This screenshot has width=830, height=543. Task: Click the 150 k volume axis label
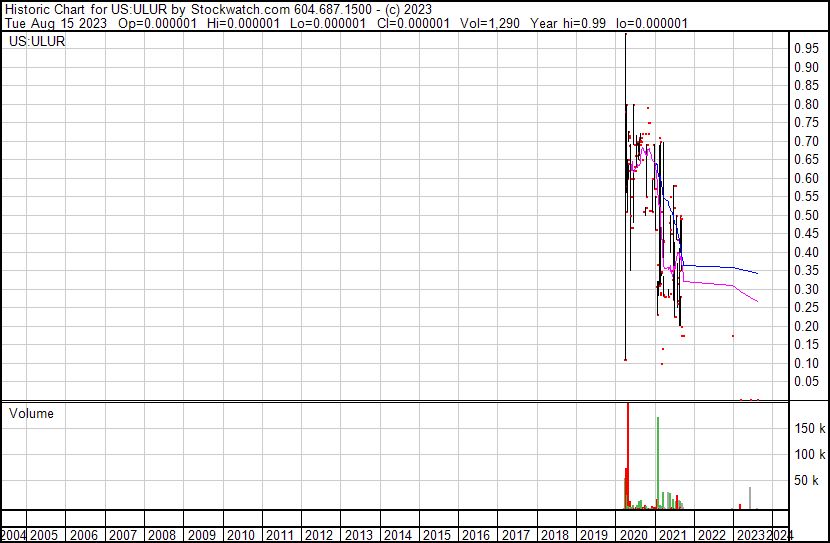809,428
